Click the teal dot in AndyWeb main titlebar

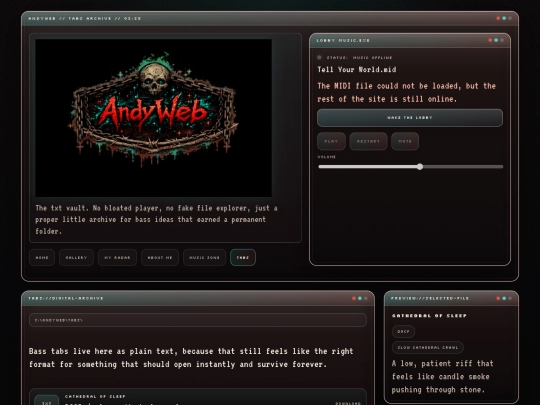[x=504, y=18]
